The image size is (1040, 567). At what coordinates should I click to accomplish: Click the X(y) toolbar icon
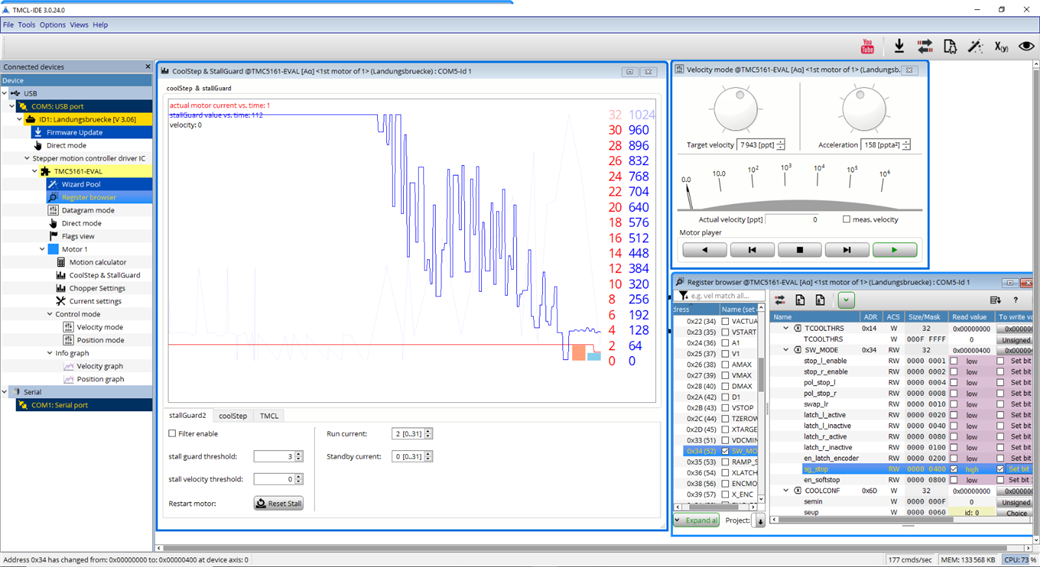[1001, 46]
